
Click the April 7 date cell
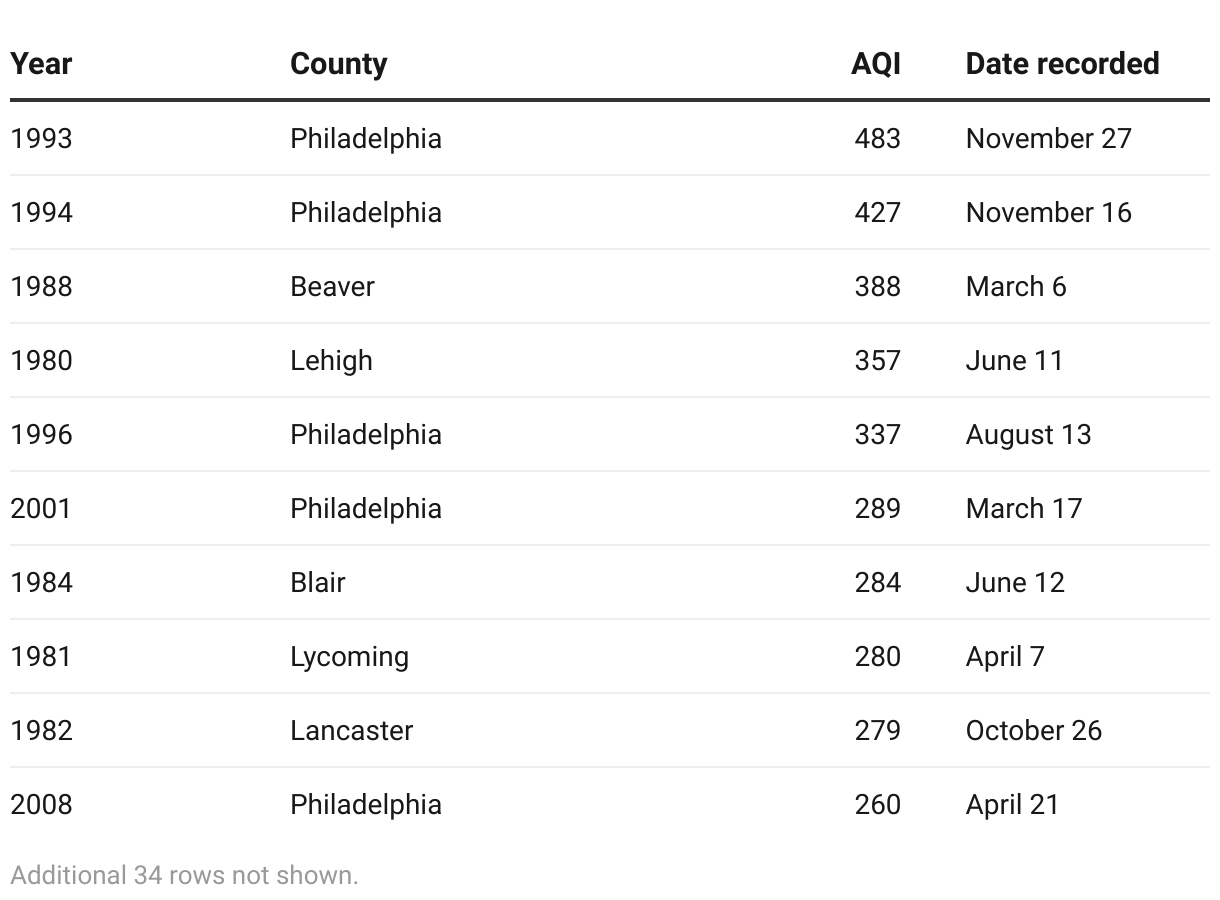[1004, 656]
